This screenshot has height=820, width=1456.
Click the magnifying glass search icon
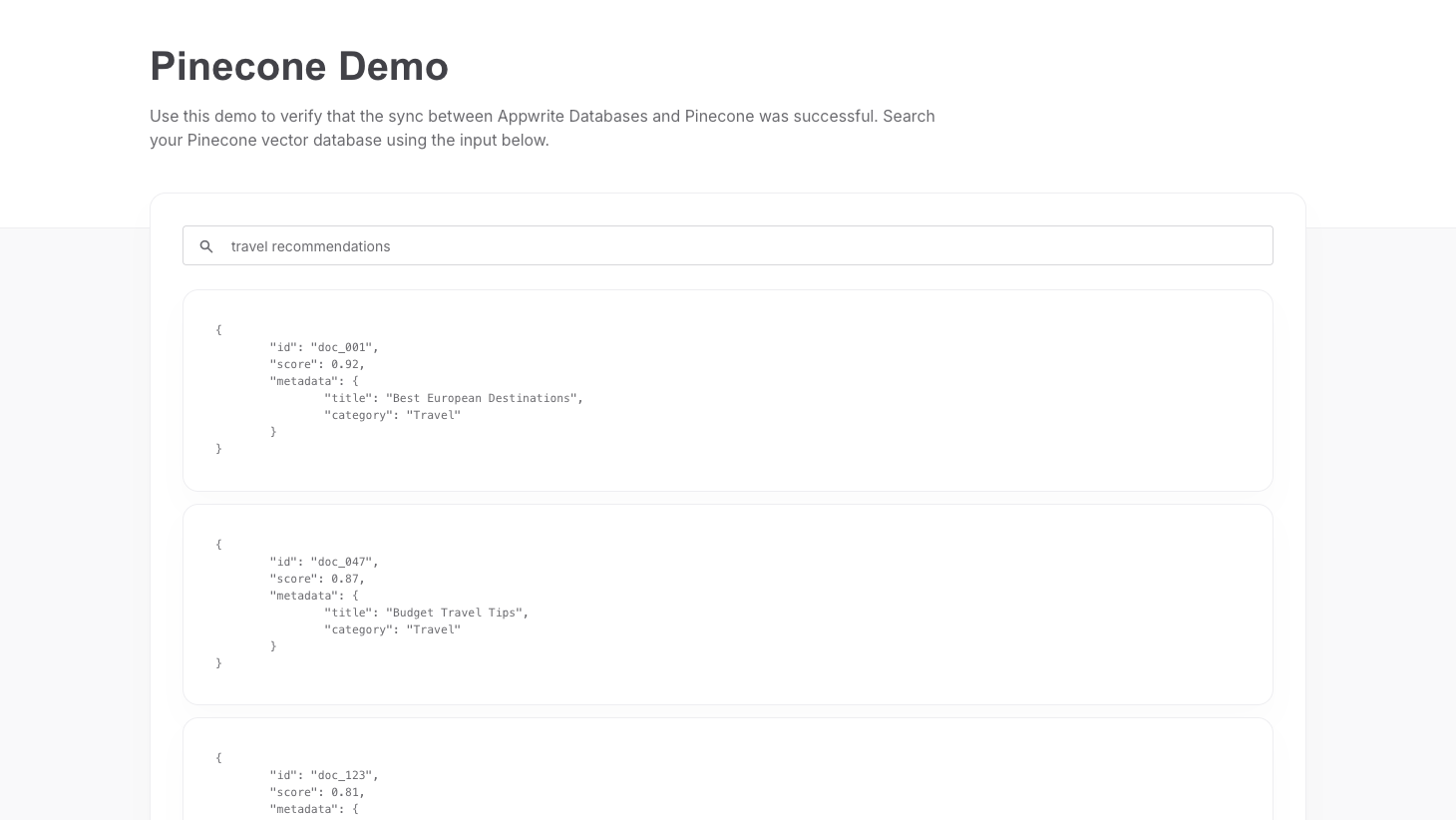click(206, 245)
